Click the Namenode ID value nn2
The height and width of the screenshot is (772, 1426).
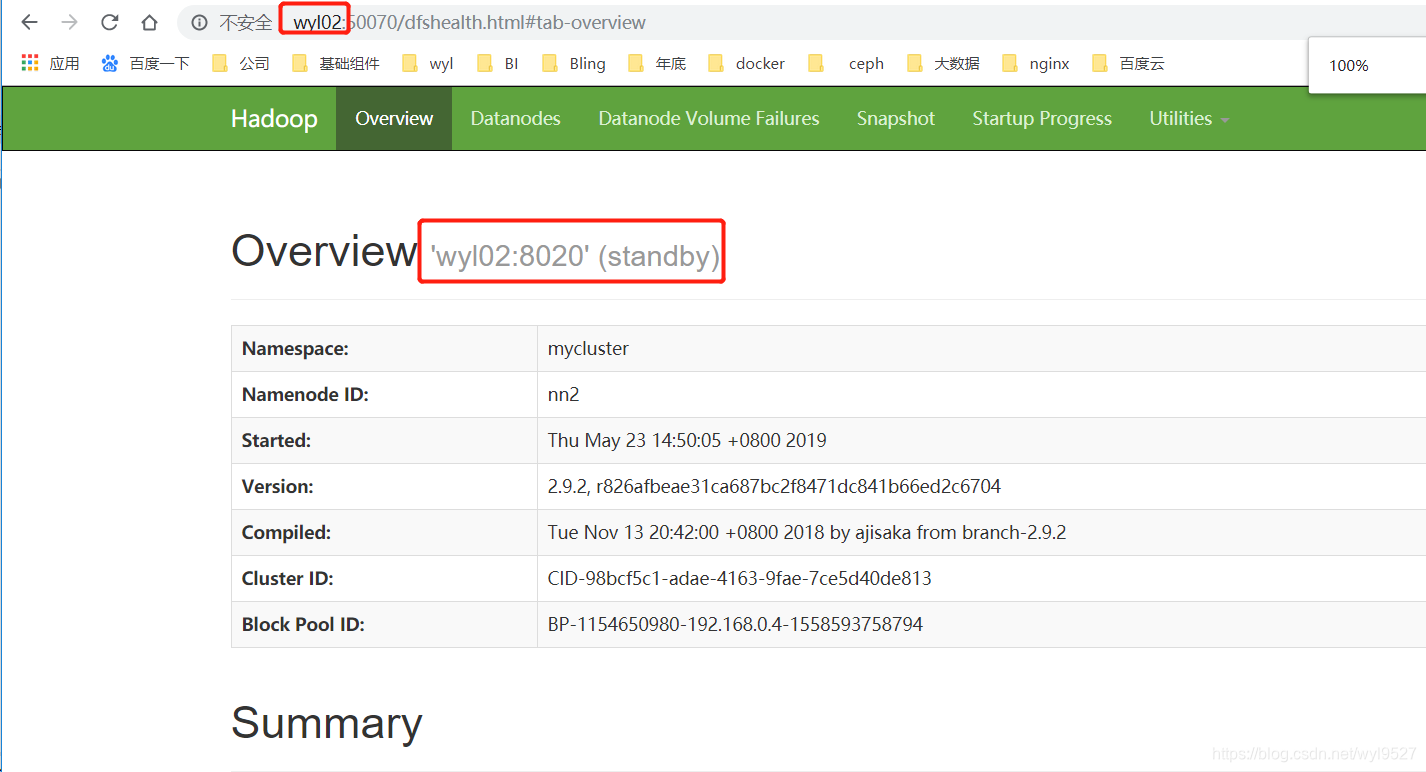563,394
